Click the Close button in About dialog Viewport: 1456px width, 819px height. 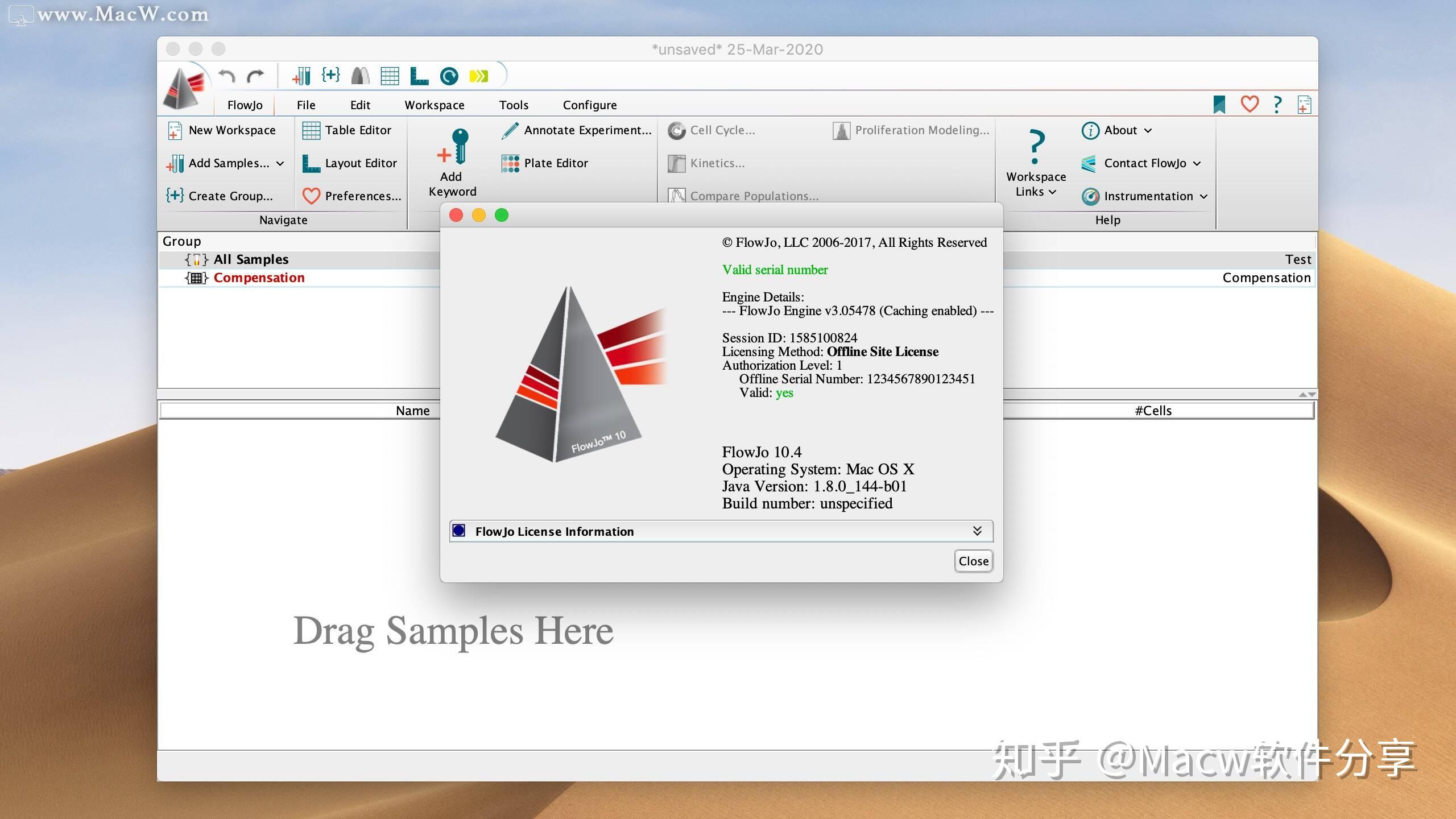tap(971, 560)
